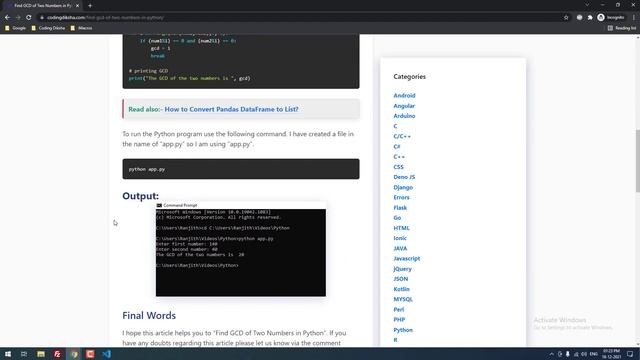Bookmark this page with the star icon
This screenshot has height=360, width=640.
566,18
